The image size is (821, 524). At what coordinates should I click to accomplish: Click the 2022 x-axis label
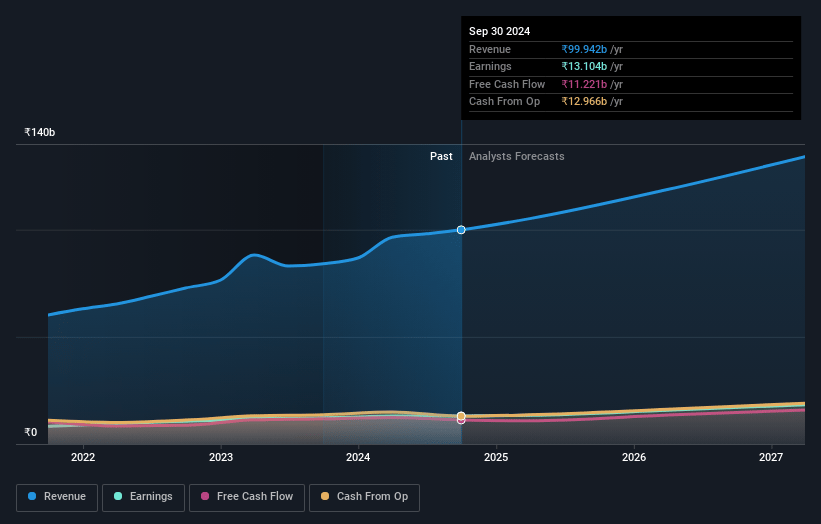(83, 458)
